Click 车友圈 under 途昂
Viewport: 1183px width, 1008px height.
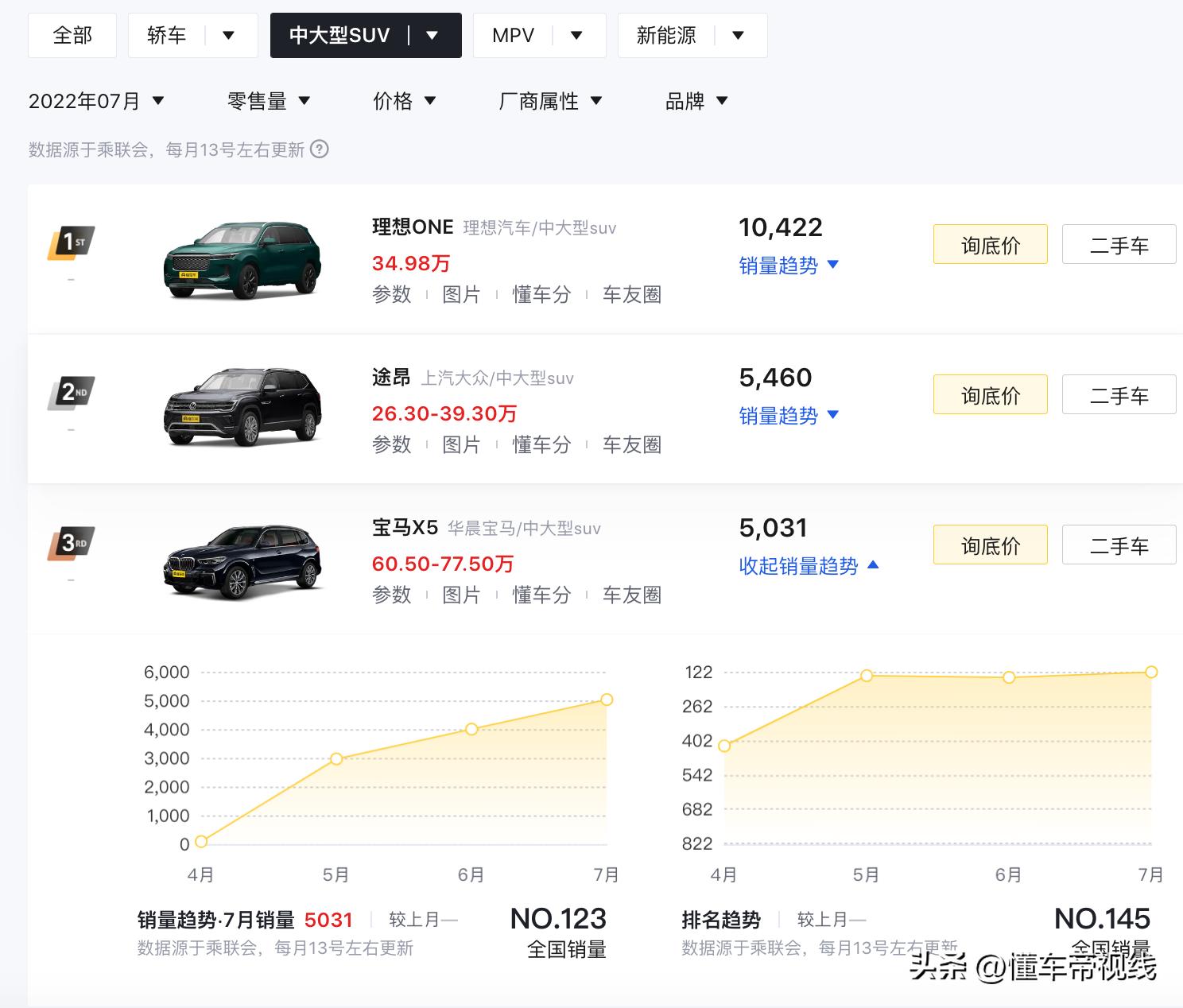point(632,445)
